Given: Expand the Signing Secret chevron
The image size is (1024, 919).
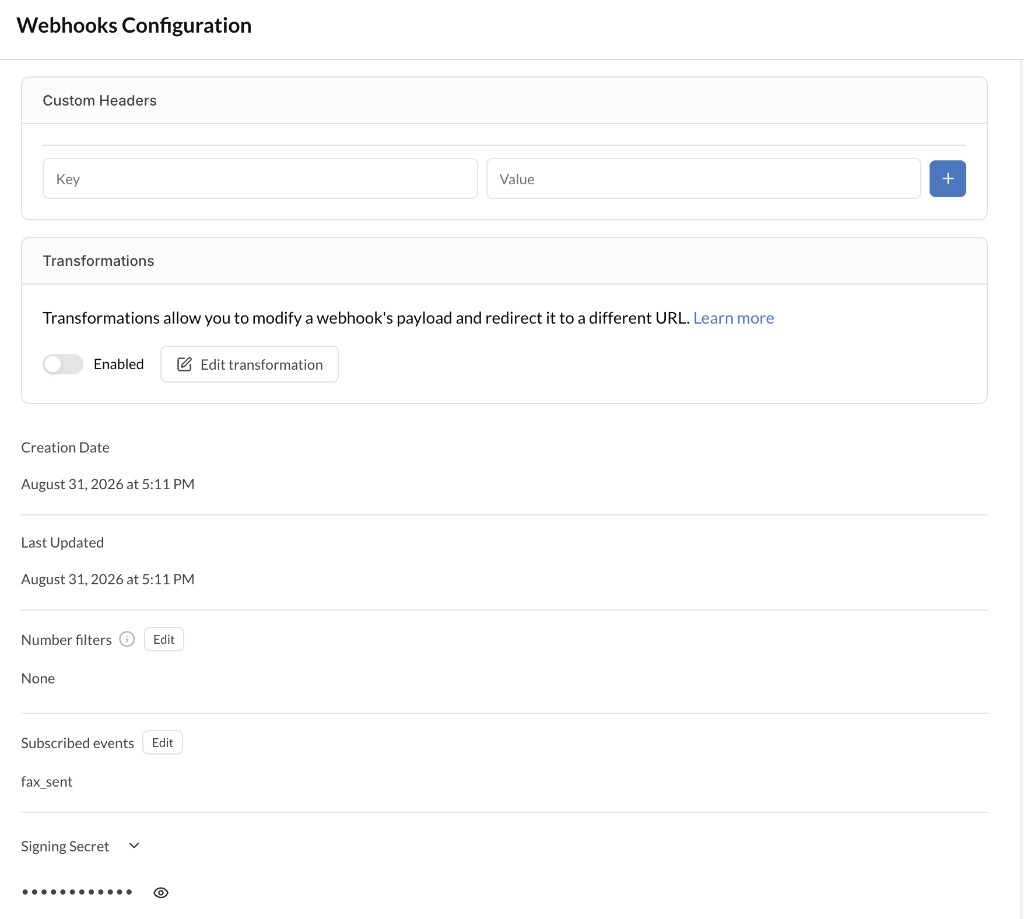Looking at the screenshot, I should point(134,845).
